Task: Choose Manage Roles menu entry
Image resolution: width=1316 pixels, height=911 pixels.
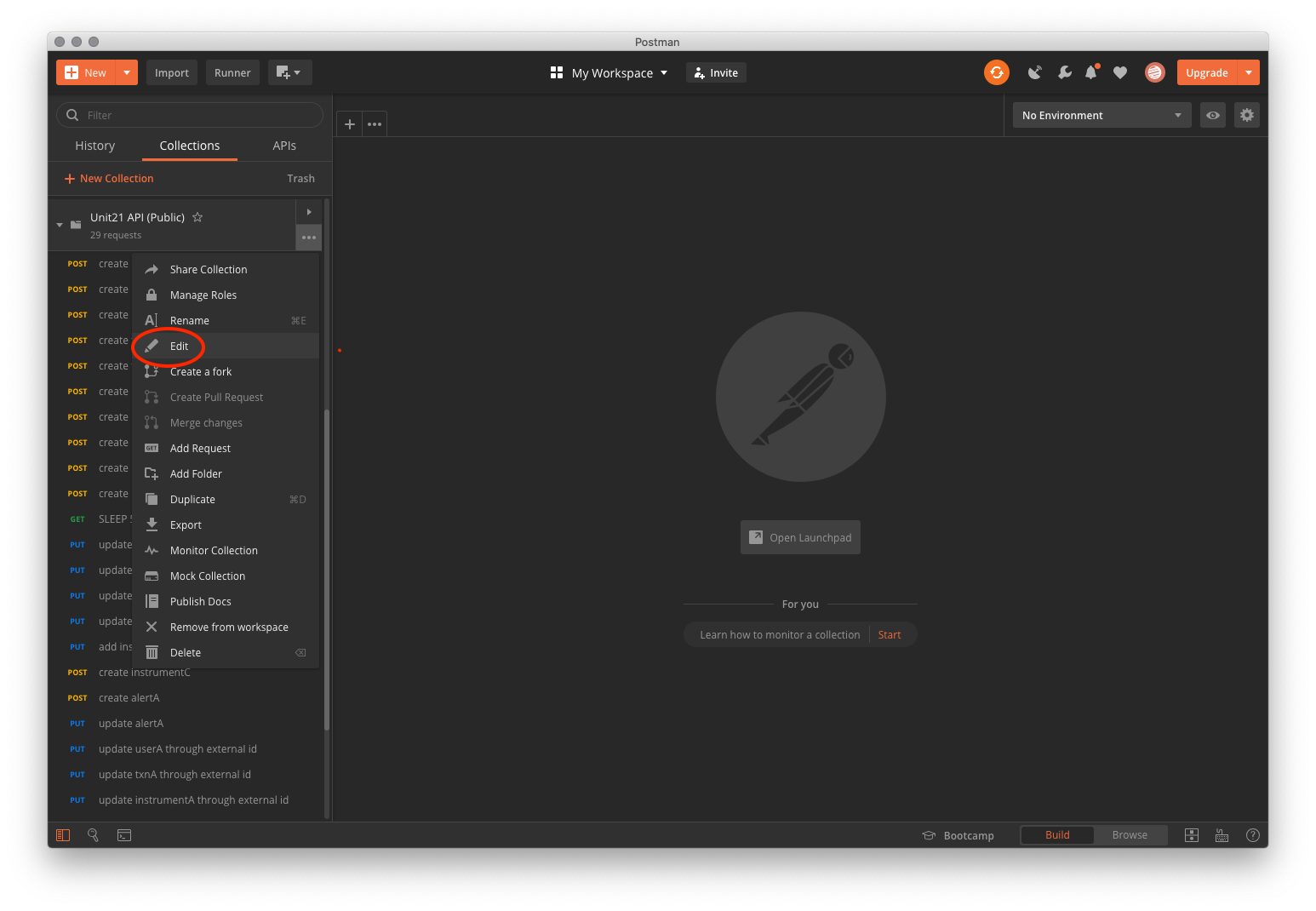Action: [x=226, y=295]
